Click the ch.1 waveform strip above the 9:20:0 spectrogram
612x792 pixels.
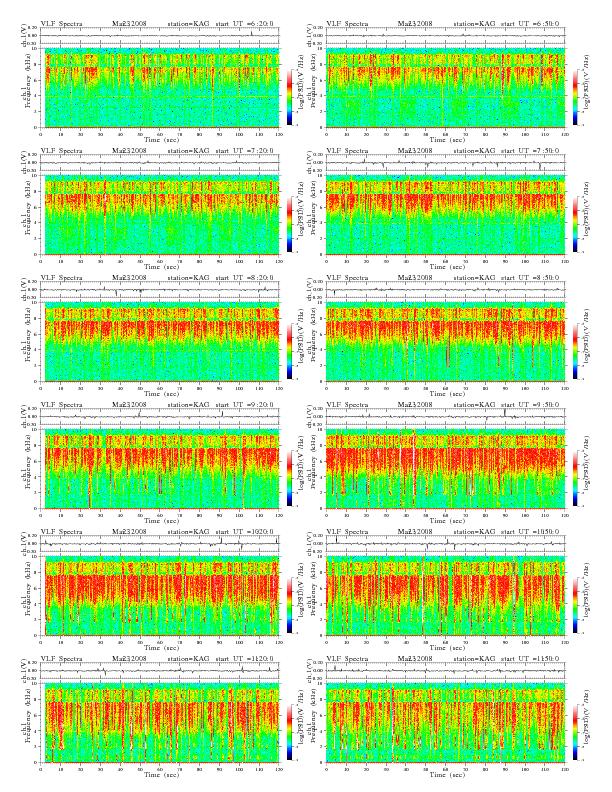tap(160, 417)
